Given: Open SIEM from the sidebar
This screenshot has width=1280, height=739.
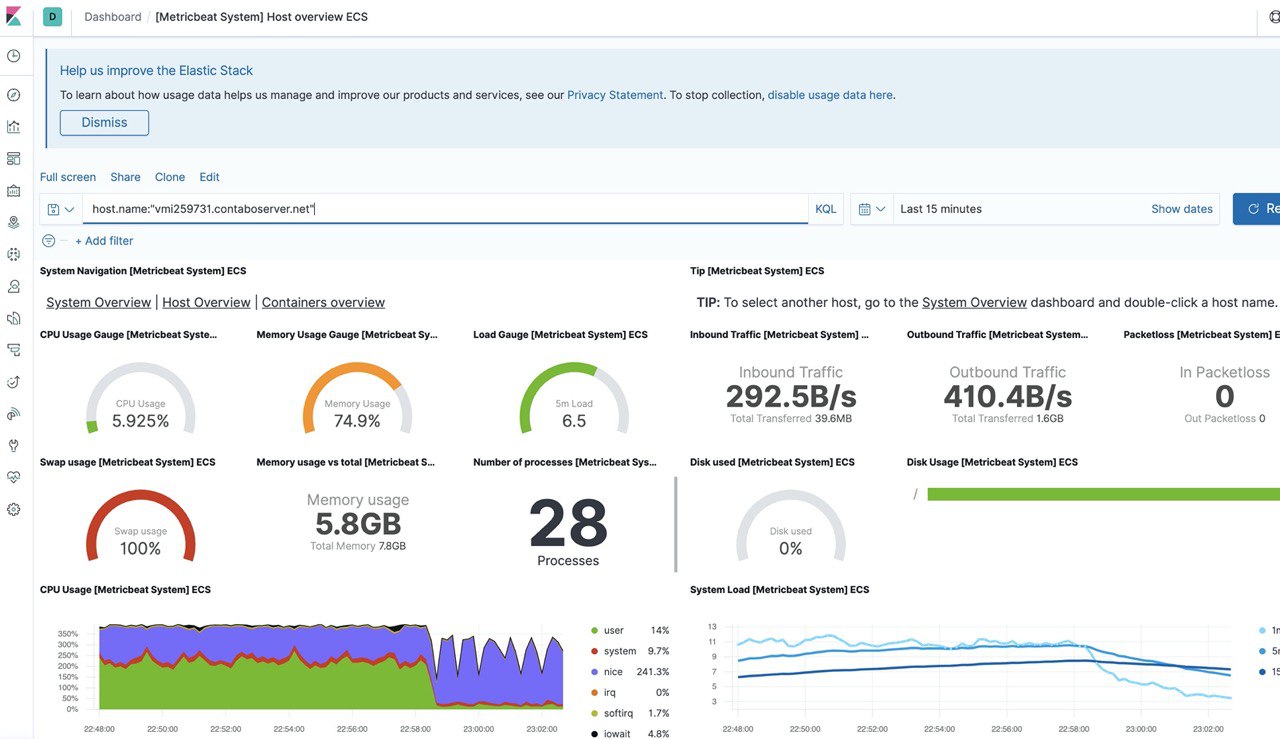Looking at the screenshot, I should click(13, 414).
